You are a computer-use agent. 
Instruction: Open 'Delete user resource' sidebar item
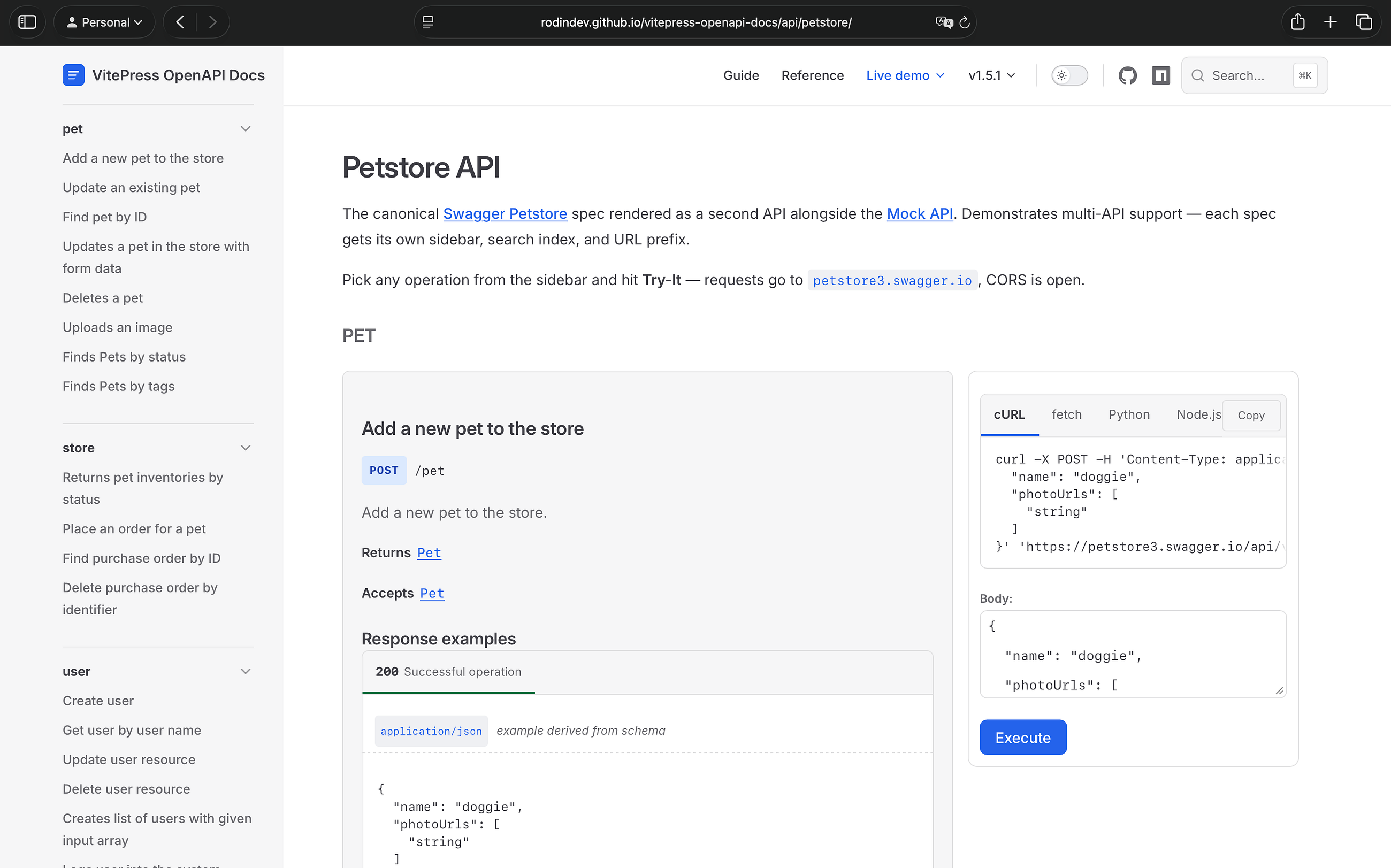[x=126, y=788]
